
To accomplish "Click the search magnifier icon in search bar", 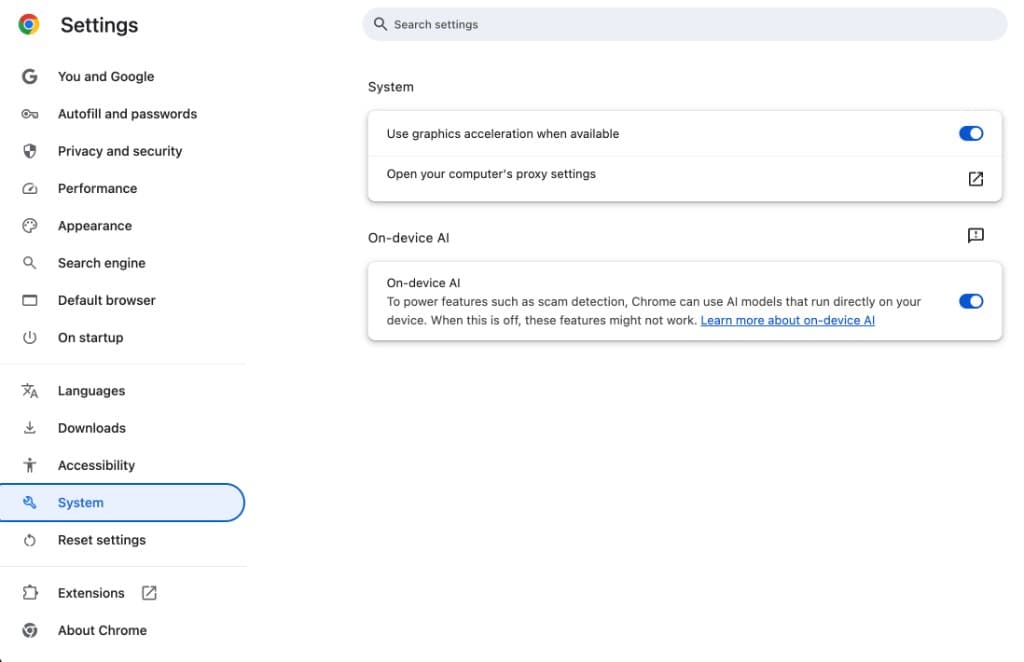I will pyautogui.click(x=380, y=24).
